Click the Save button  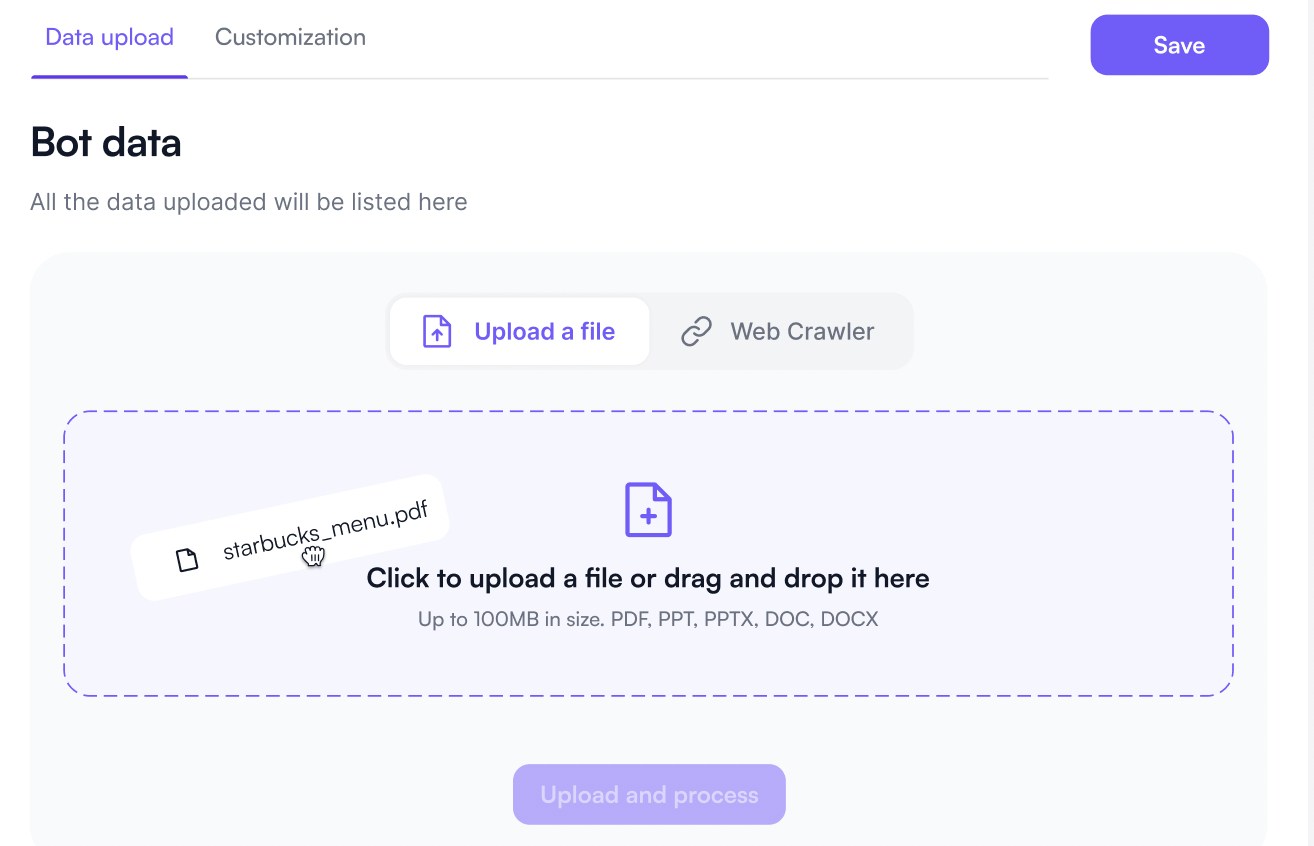click(x=1179, y=44)
